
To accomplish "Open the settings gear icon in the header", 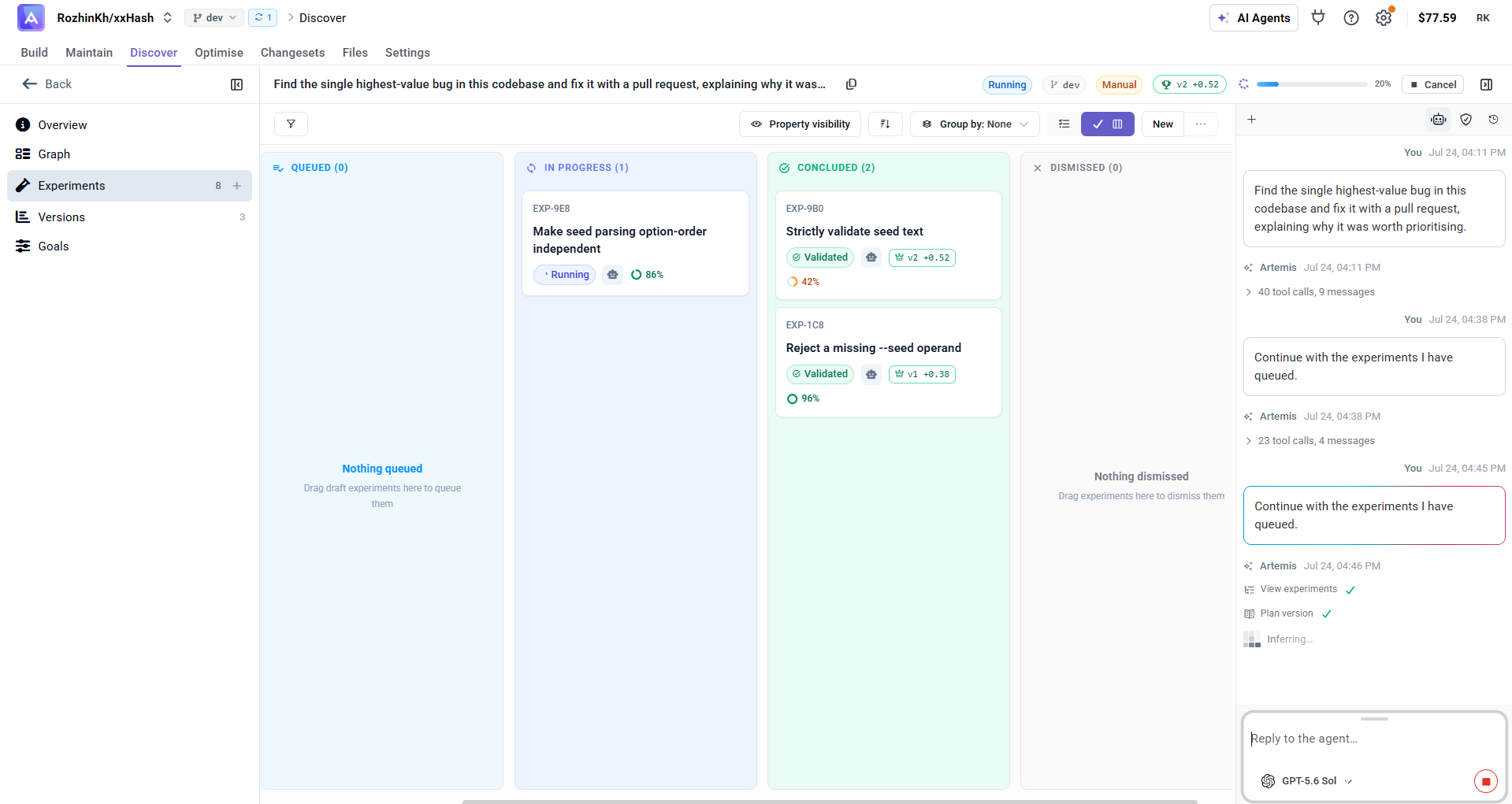I will [1384, 17].
